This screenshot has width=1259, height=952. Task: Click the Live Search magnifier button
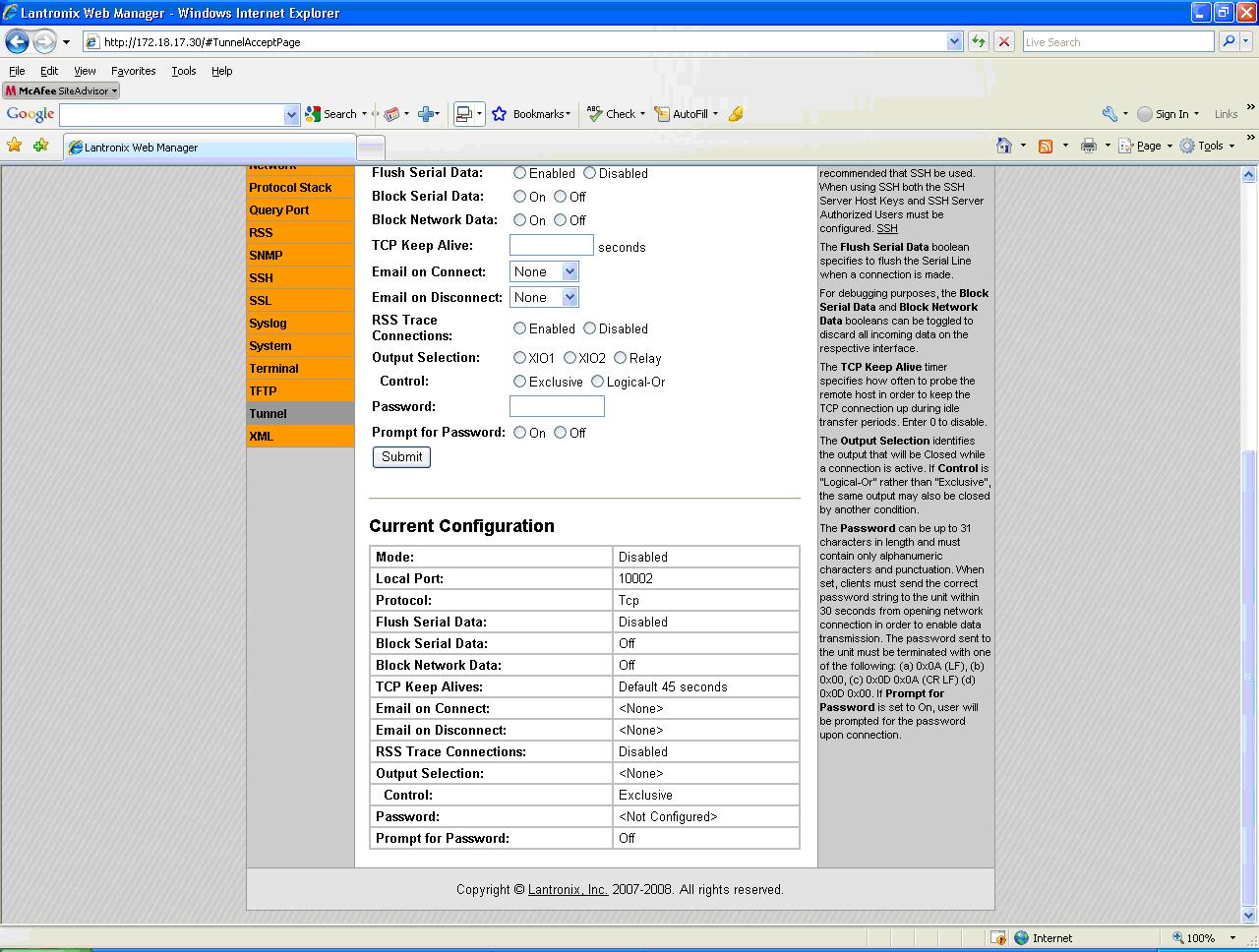[1228, 41]
